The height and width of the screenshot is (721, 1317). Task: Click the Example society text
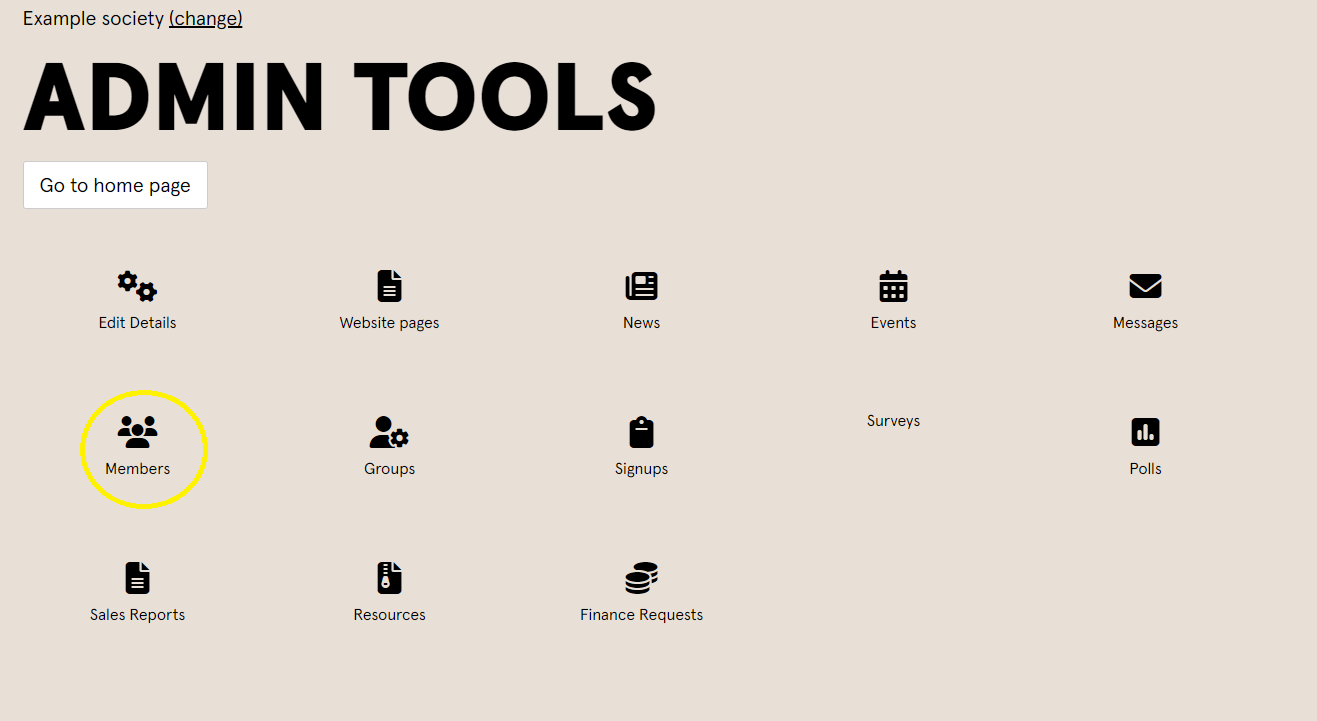[93, 18]
